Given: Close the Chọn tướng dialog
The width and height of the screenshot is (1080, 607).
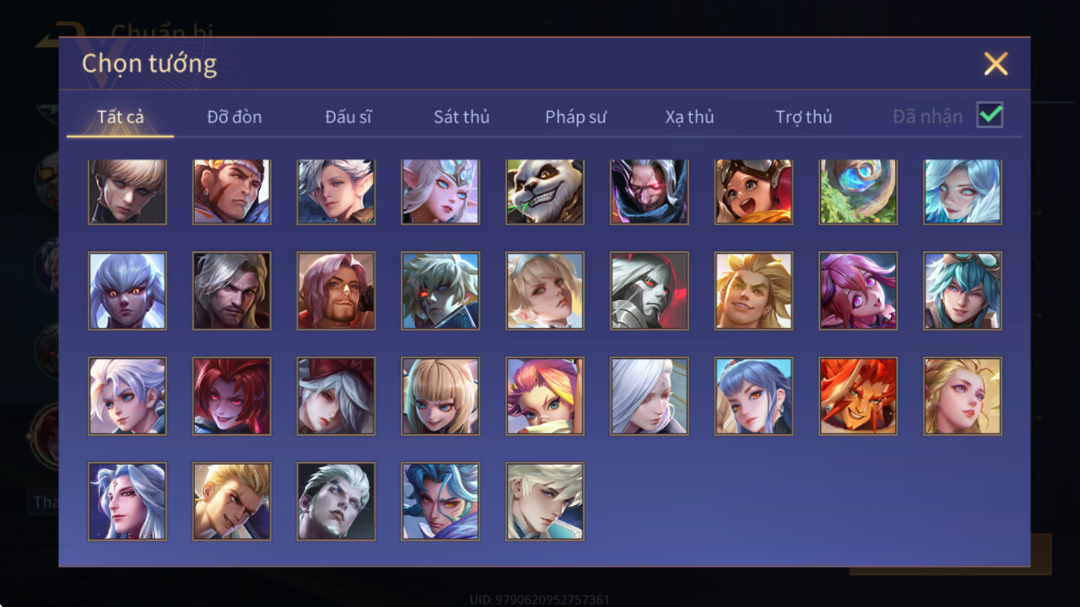Looking at the screenshot, I should [x=995, y=63].
